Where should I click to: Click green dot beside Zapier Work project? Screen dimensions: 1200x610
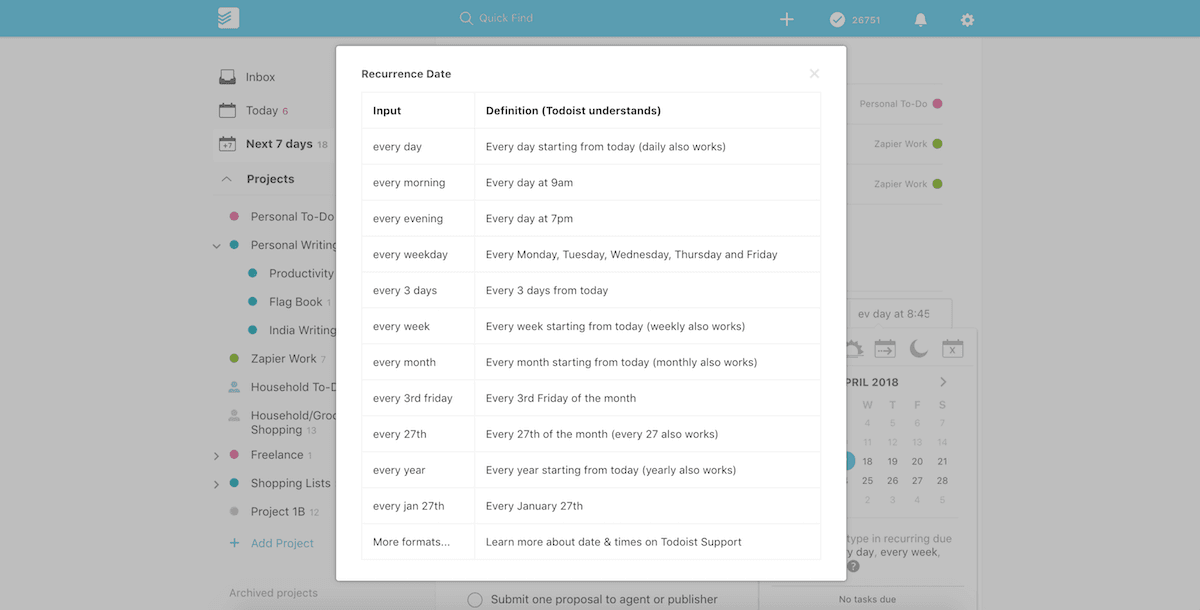234,358
